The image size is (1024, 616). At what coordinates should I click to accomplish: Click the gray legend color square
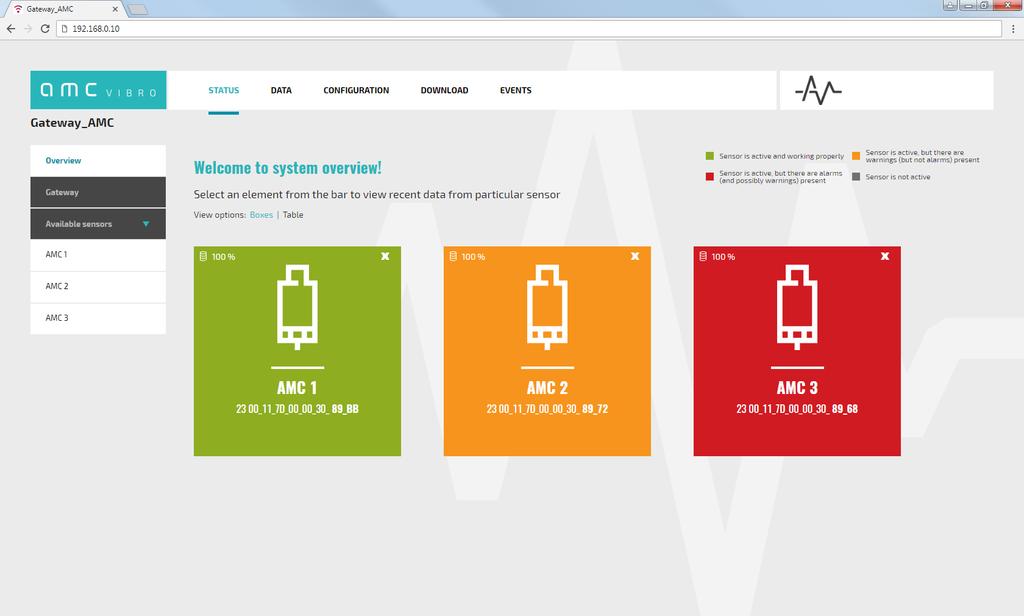(856, 177)
